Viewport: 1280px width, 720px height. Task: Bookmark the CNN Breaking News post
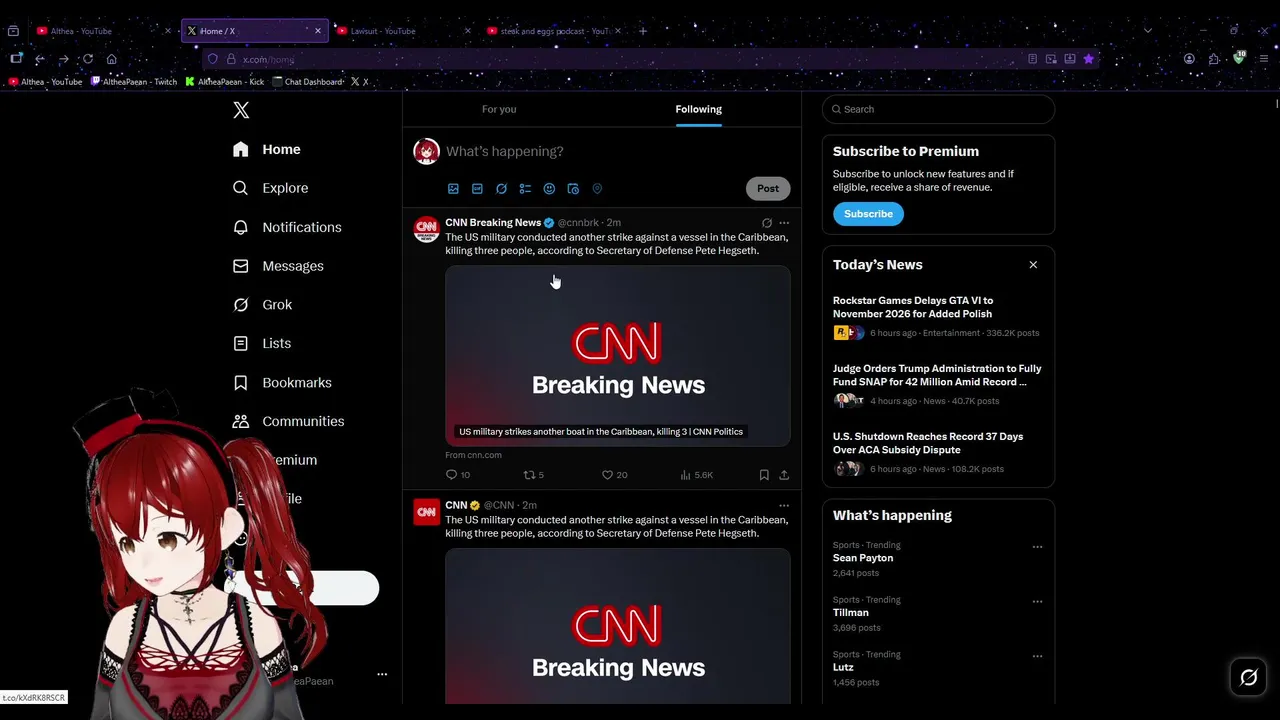(764, 475)
